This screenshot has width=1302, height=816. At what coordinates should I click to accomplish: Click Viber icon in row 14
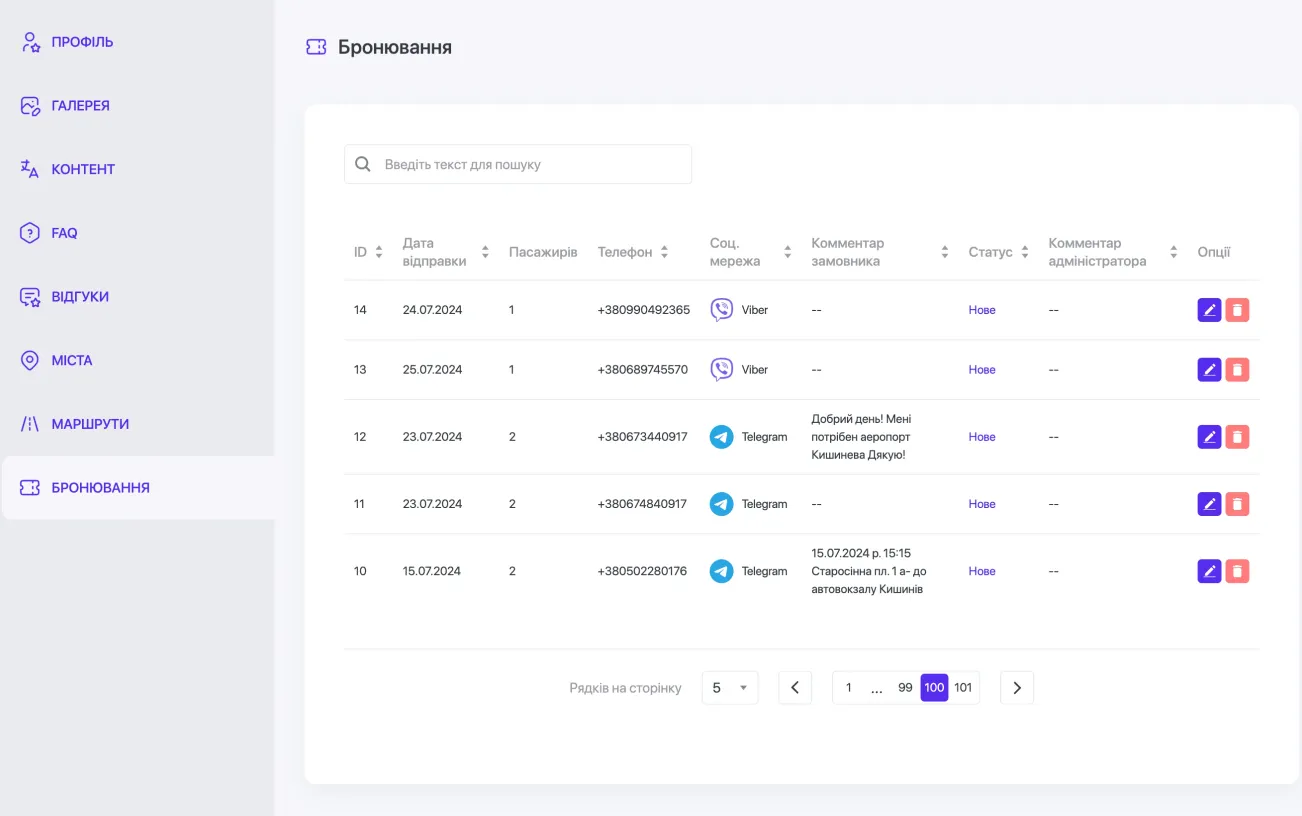(x=721, y=310)
